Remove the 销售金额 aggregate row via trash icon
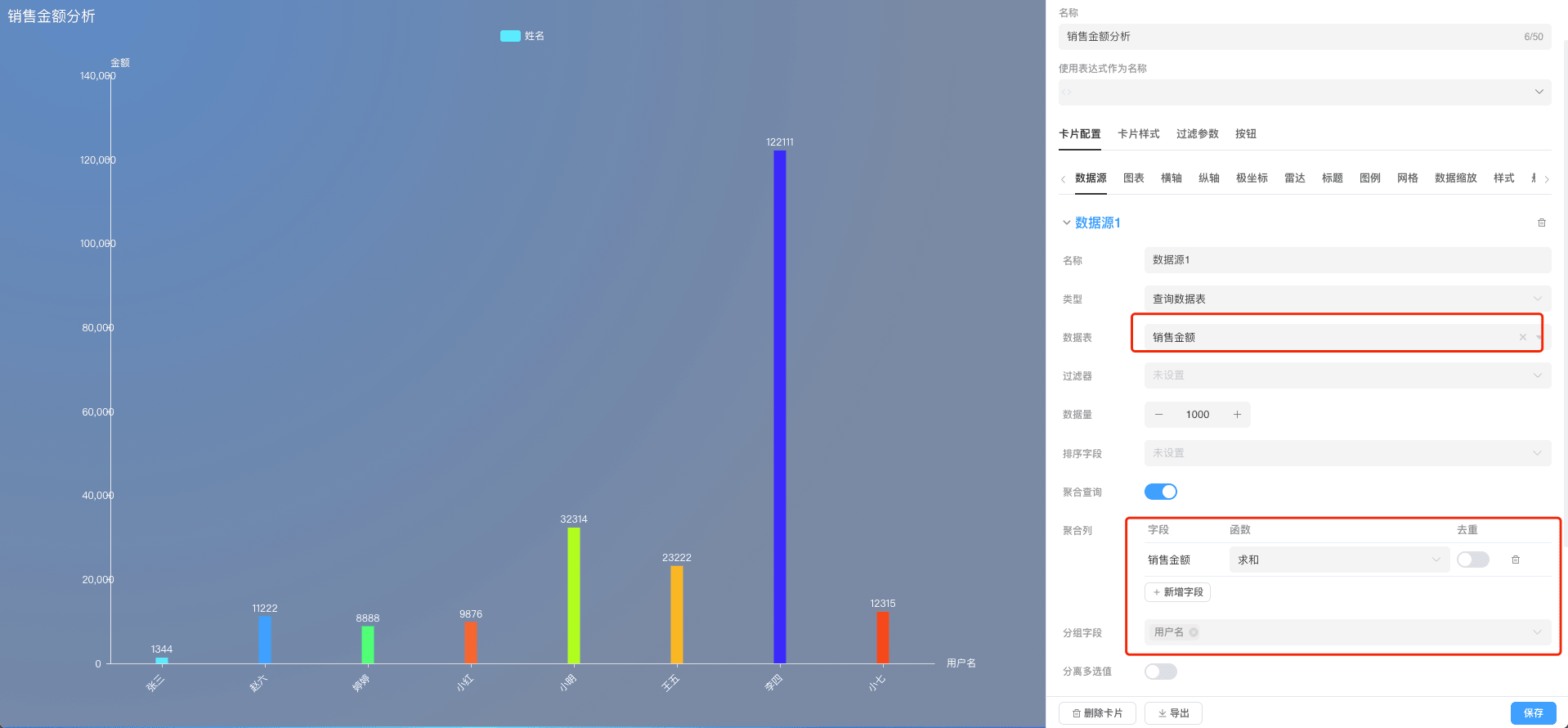 click(1515, 559)
